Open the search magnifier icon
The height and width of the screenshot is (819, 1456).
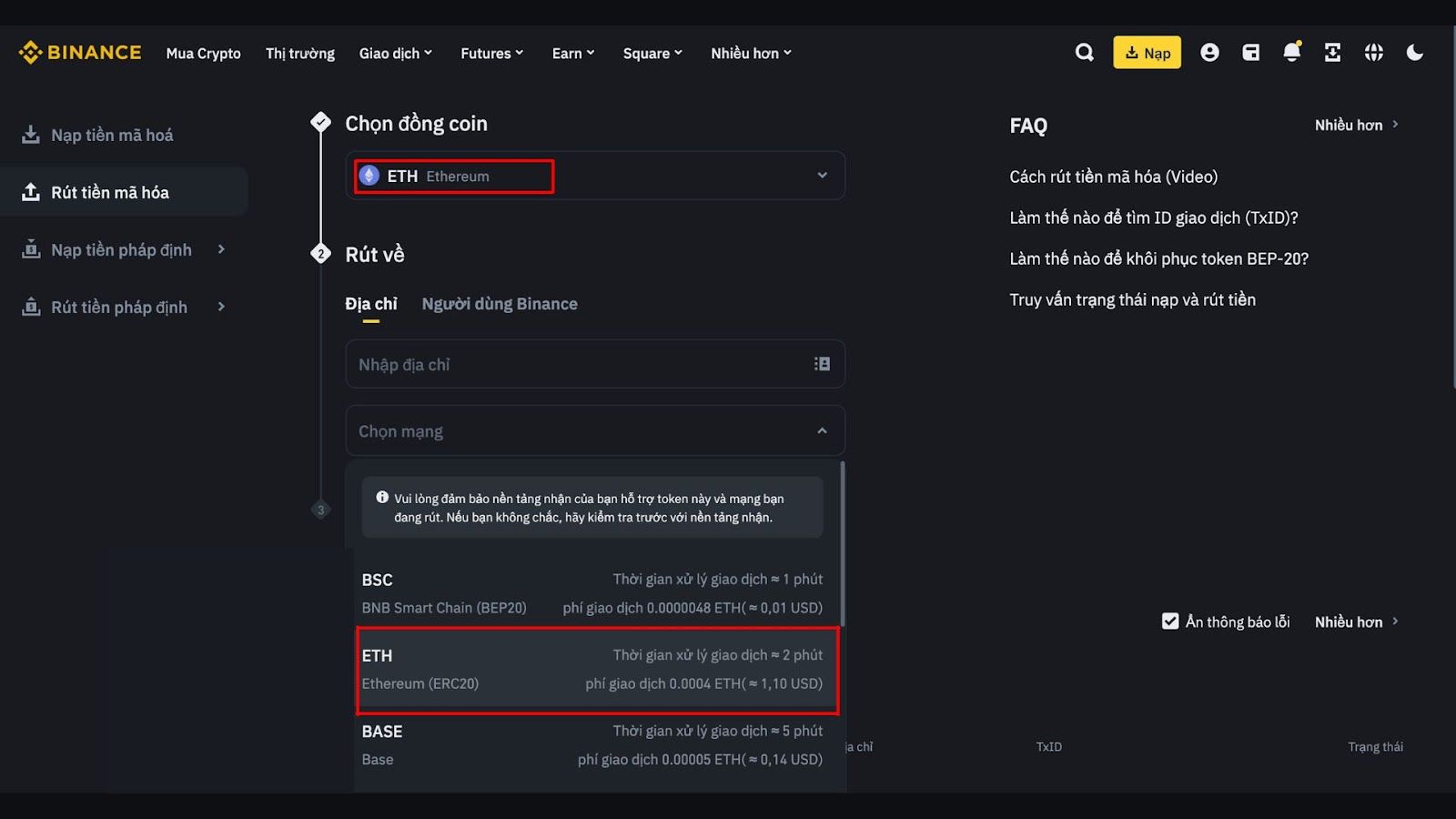point(1084,53)
